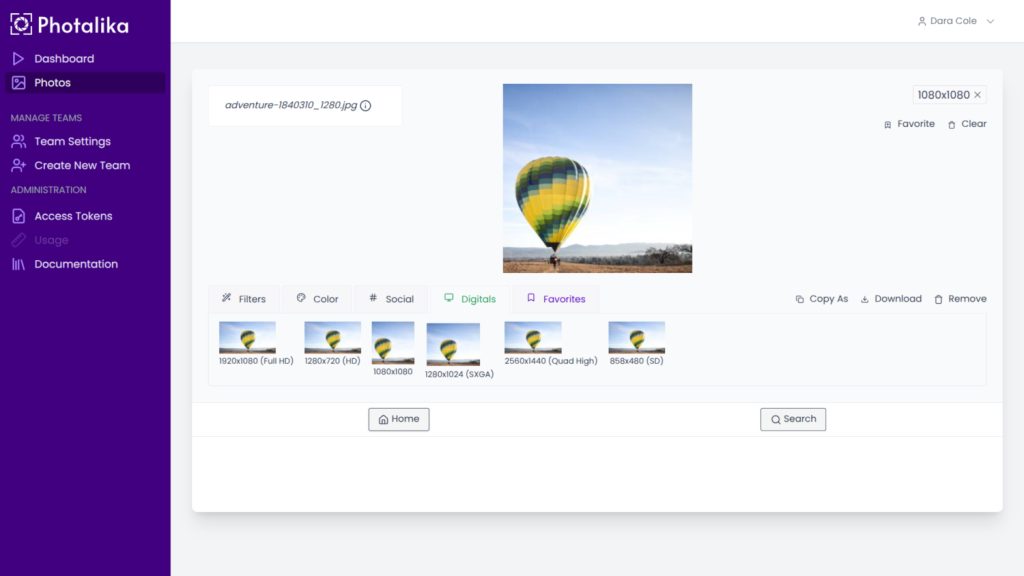Screen dimensions: 1024x576
Task: Click Copy As action
Action: [821, 299]
